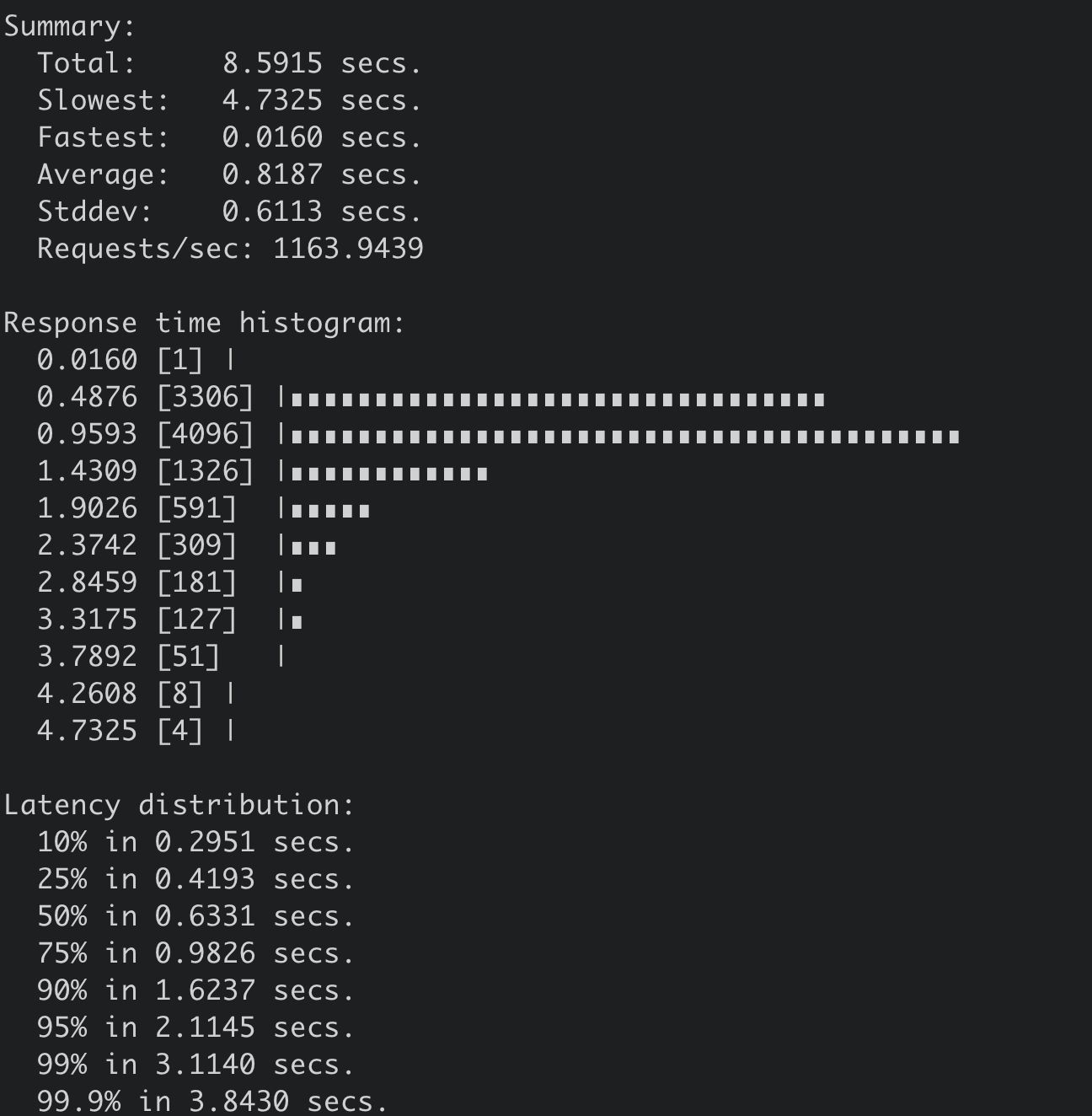This screenshot has width=1092, height=1116.
Task: Click the Latency distribution heading
Action: 179,805
